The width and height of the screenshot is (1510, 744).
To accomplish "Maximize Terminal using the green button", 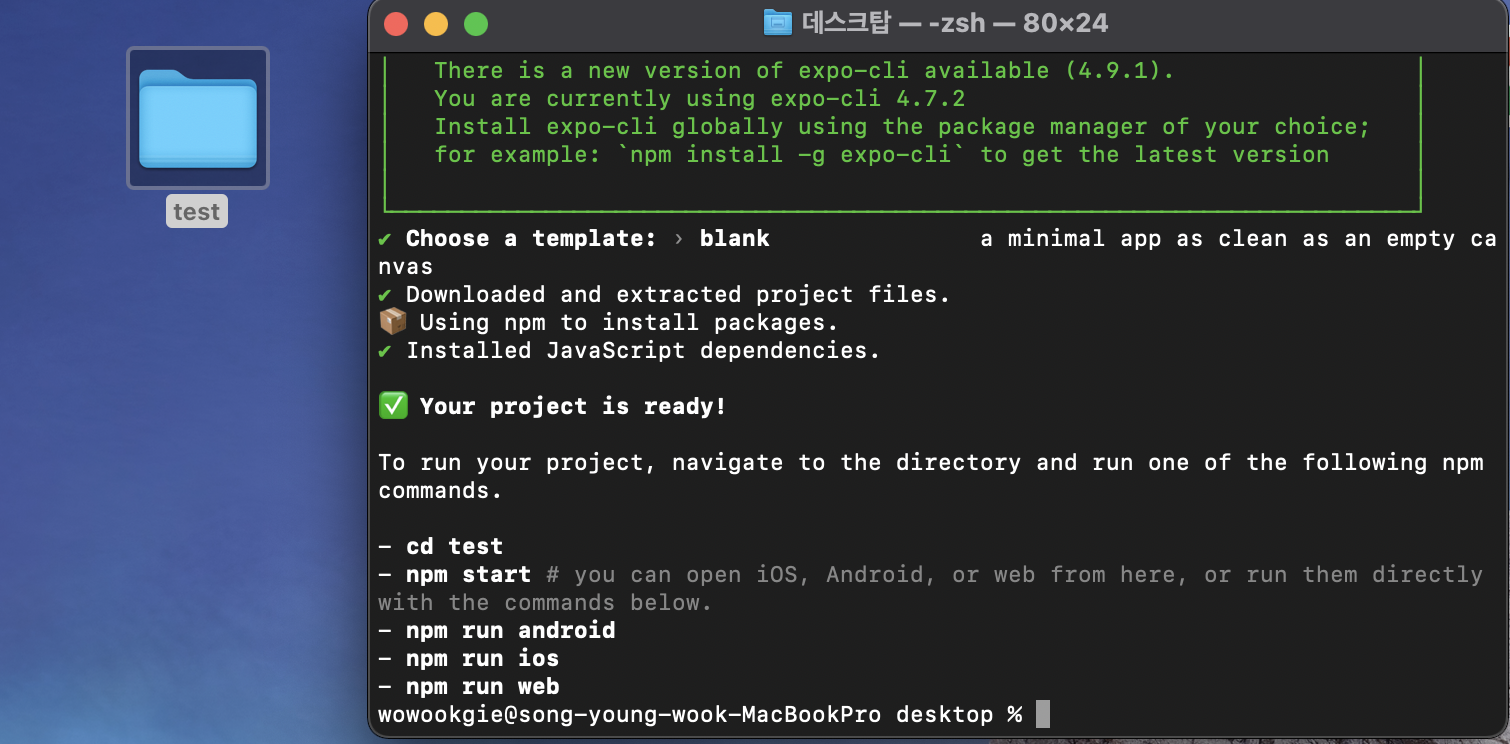I will click(x=476, y=24).
